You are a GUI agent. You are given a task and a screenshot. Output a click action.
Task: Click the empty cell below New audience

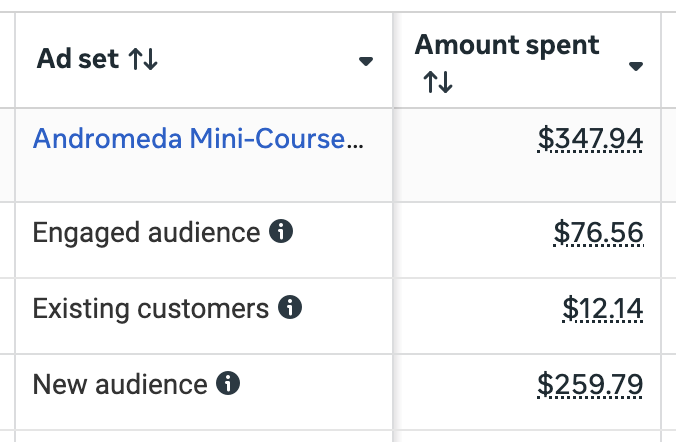pyautogui.click(x=200, y=435)
